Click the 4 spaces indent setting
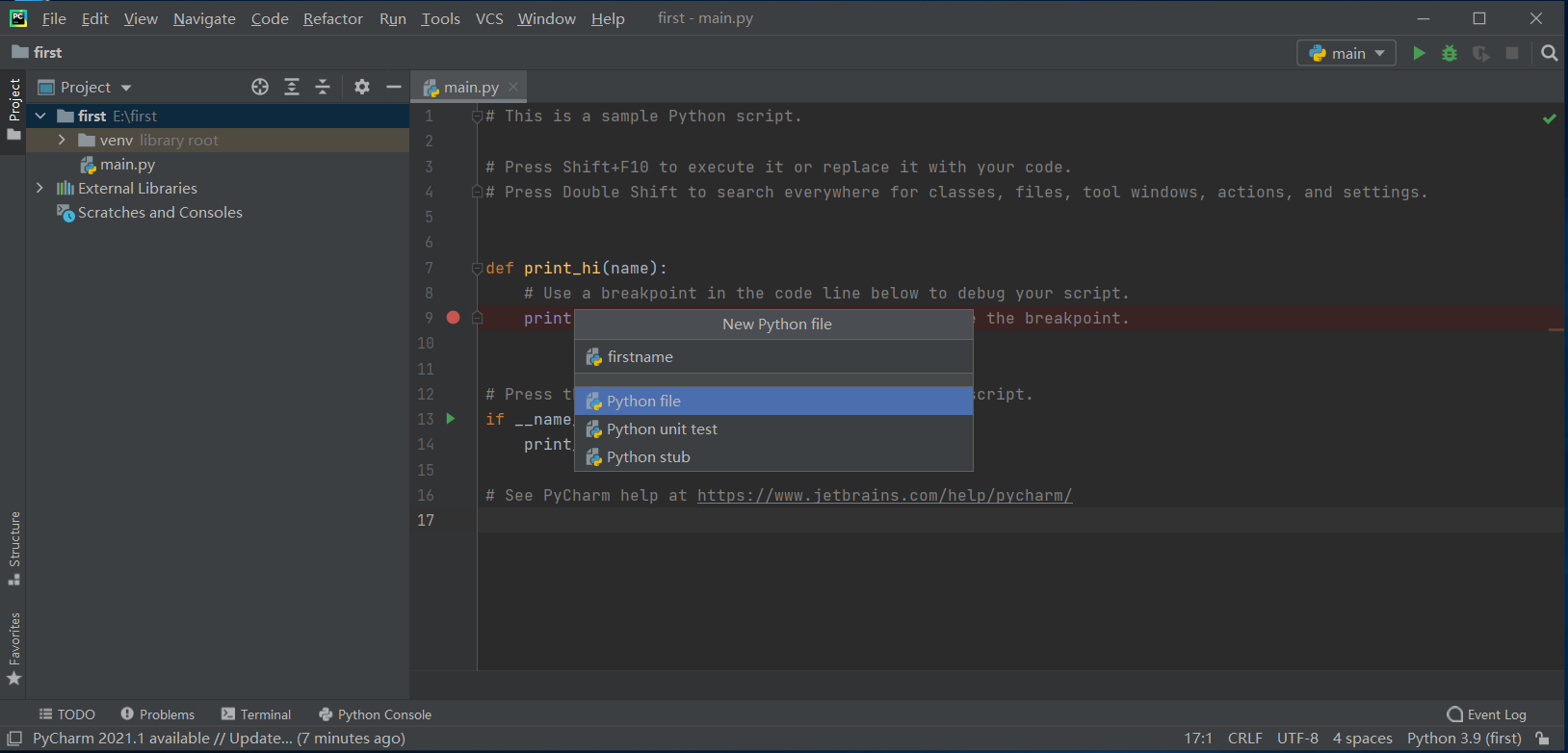This screenshot has width=1568, height=753. [1362, 739]
